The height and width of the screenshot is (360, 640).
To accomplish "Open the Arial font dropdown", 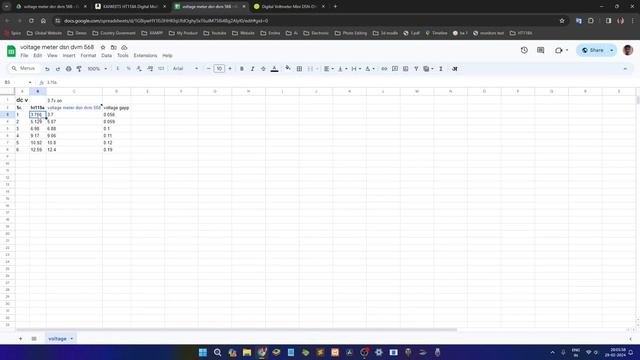I will coord(185,69).
